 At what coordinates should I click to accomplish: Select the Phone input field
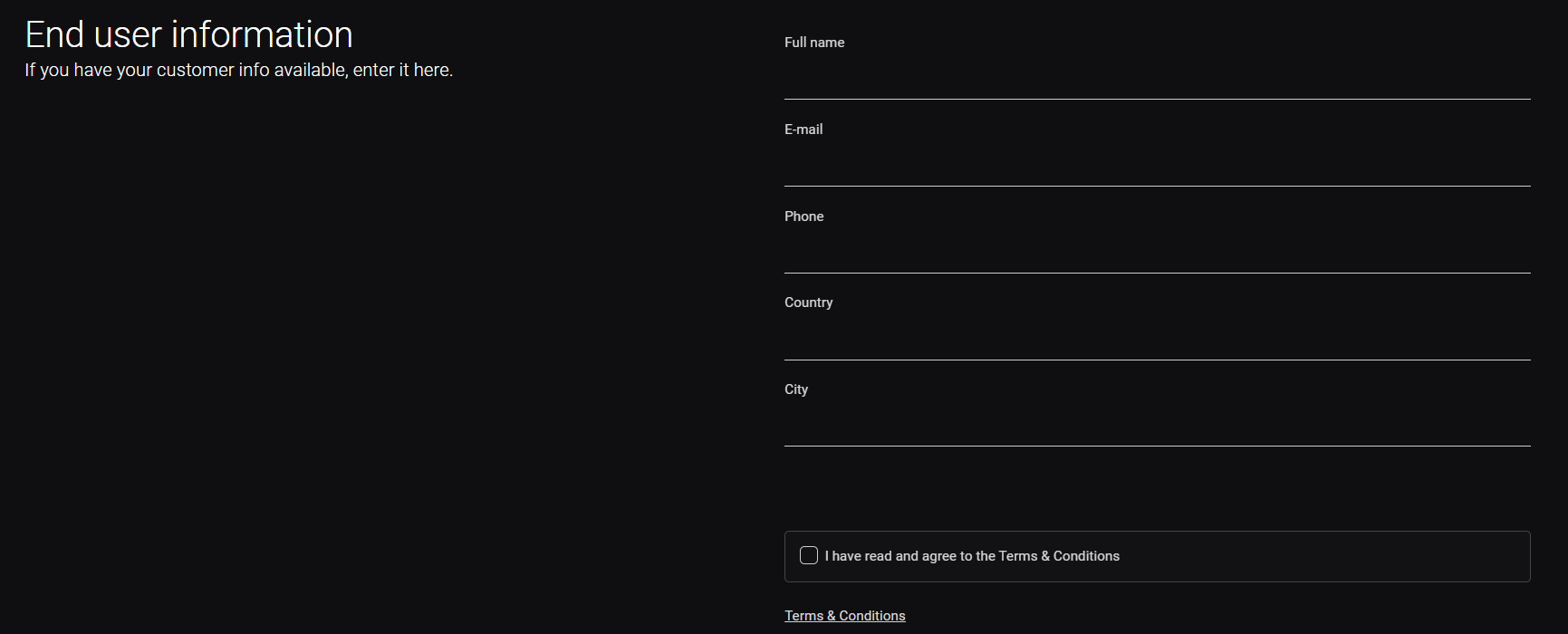tap(1157, 252)
